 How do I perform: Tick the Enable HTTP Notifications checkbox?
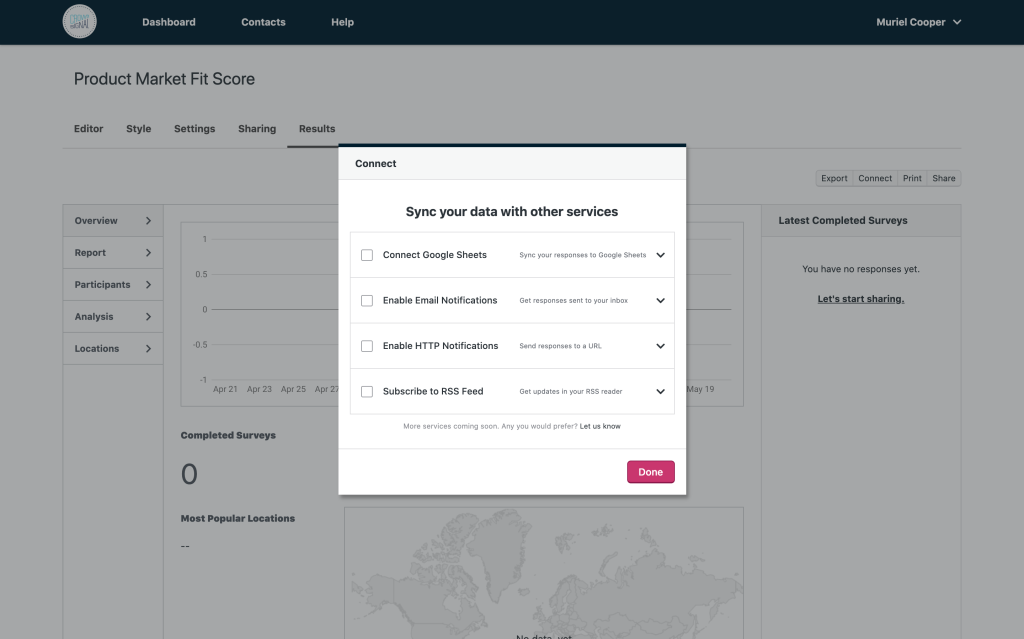(x=367, y=346)
